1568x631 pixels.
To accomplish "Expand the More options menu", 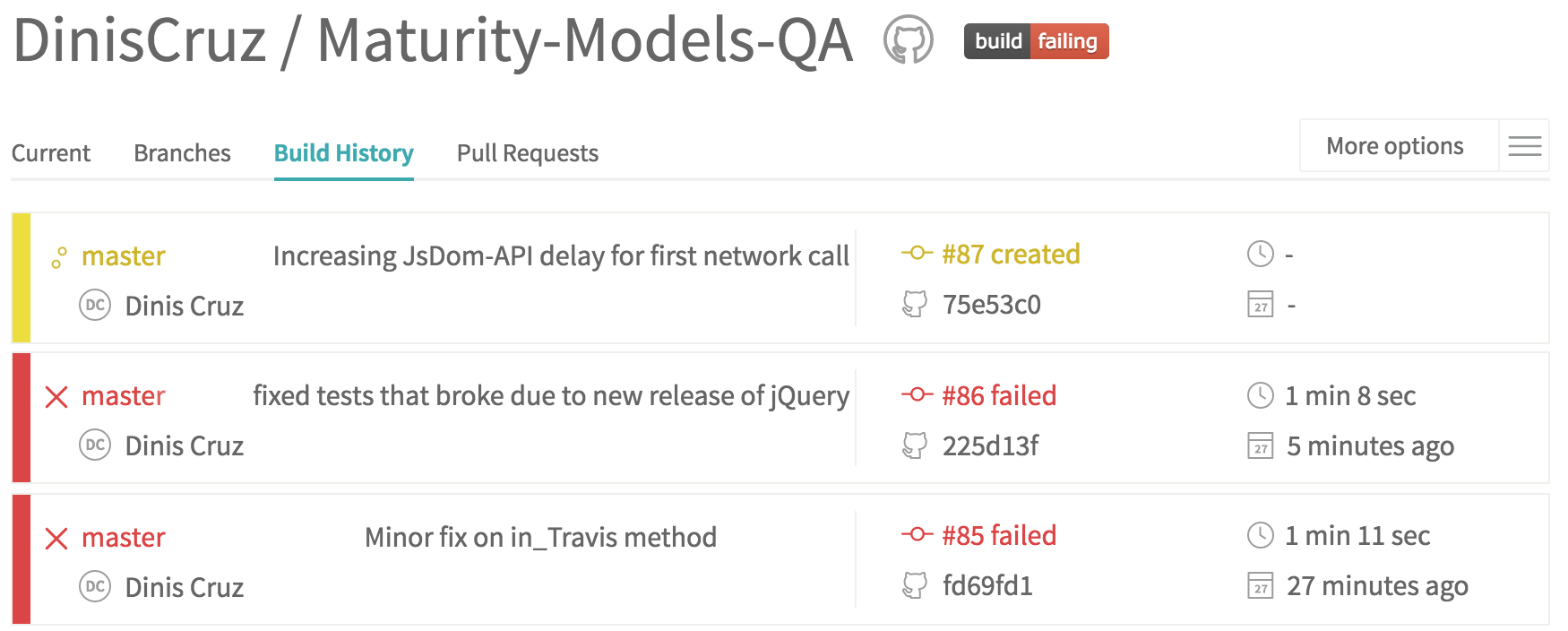I will tap(1394, 146).
